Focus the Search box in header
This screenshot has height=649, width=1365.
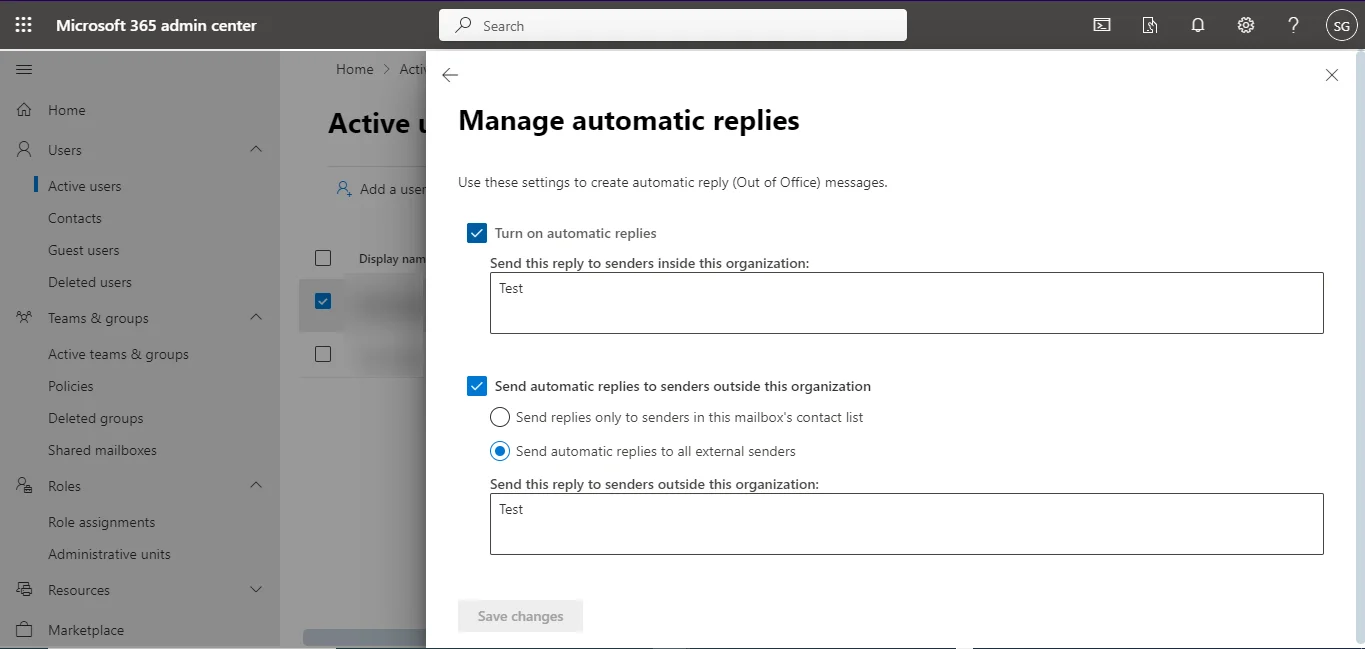tap(673, 26)
